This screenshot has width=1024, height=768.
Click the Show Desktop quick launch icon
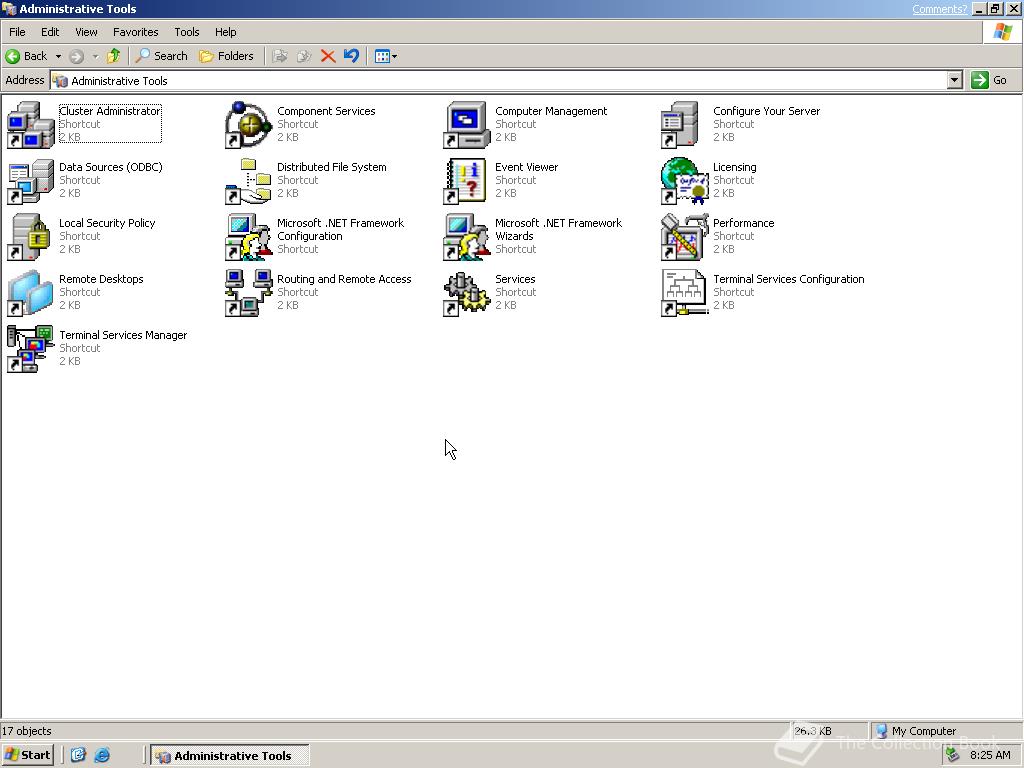click(78, 756)
